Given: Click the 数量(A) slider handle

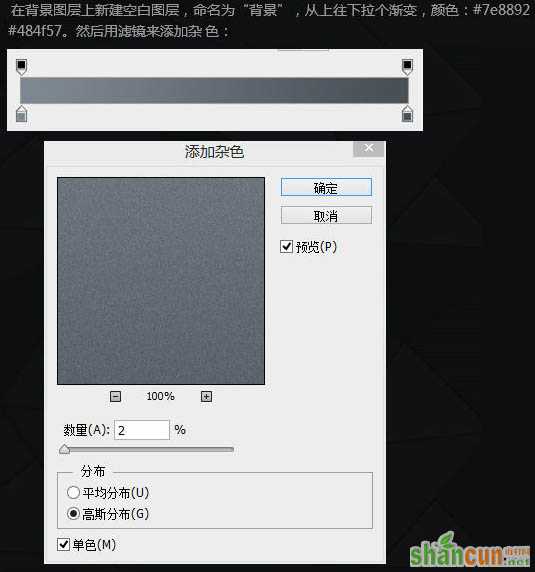Looking at the screenshot, I should click(x=65, y=449).
